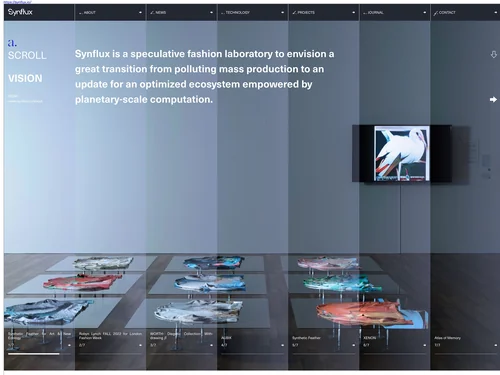The height and width of the screenshot is (375, 500).
Task: Click the URL at top-left corner
Action: click(18, 2)
